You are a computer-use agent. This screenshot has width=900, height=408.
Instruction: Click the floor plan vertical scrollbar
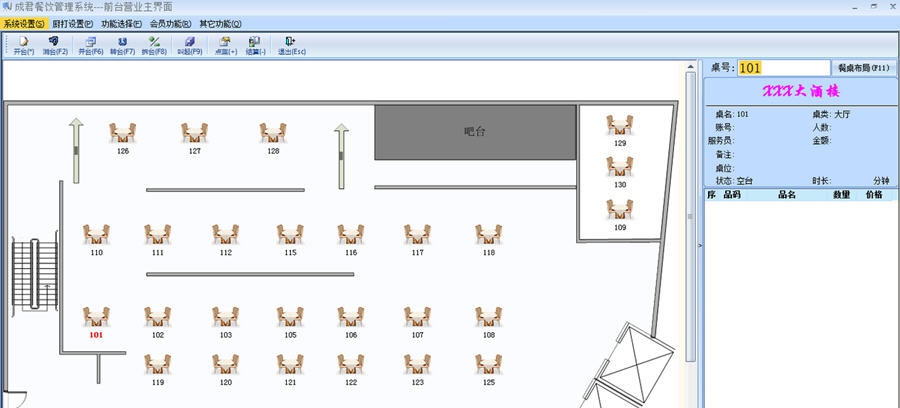pyautogui.click(x=690, y=217)
